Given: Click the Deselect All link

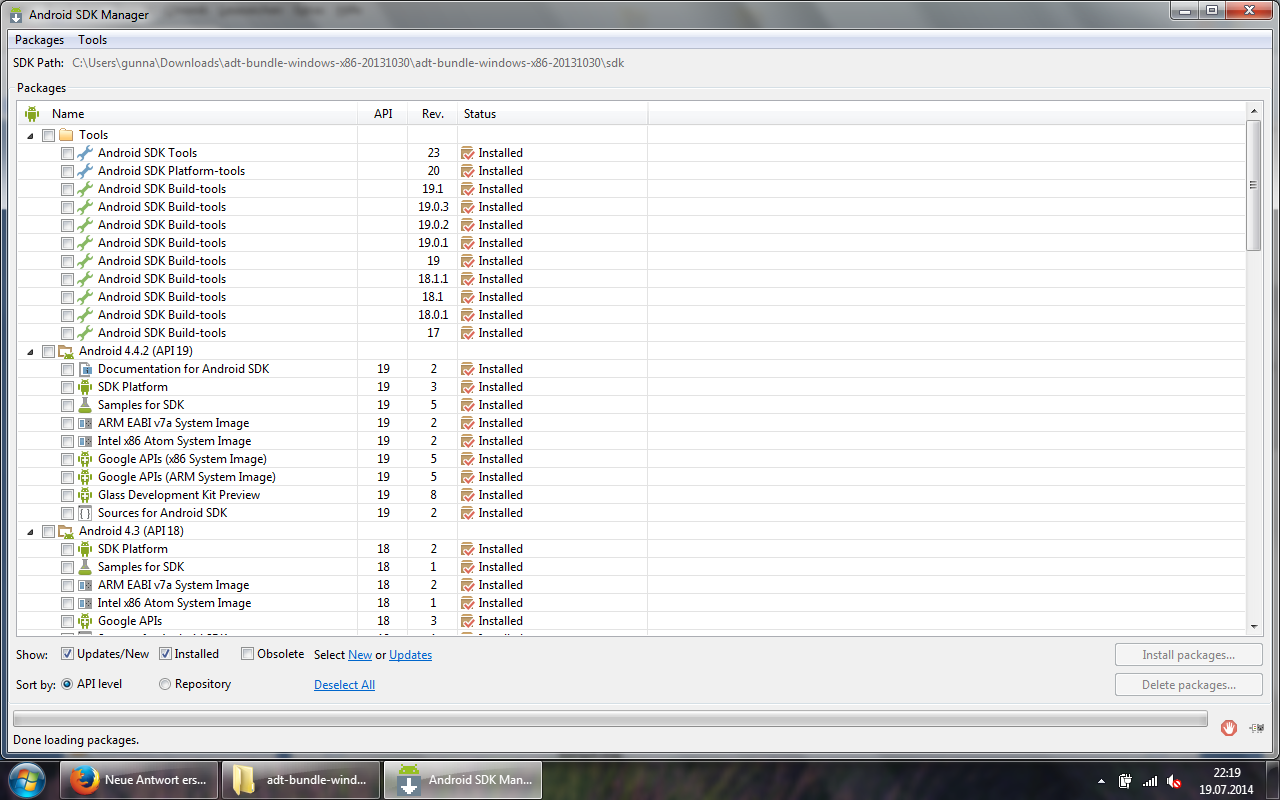Looking at the screenshot, I should coord(344,685).
